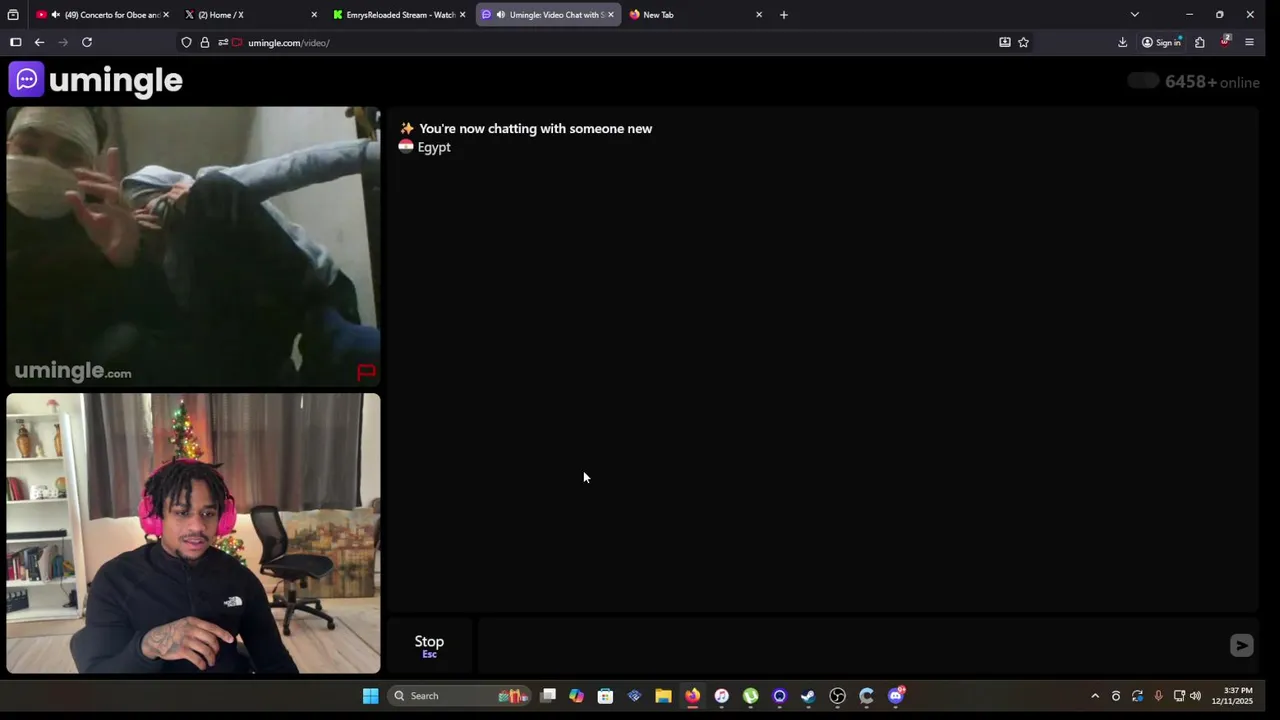Screen dimensions: 1280x720
Task: Open the iTunes music taskbar icon
Action: 721,696
